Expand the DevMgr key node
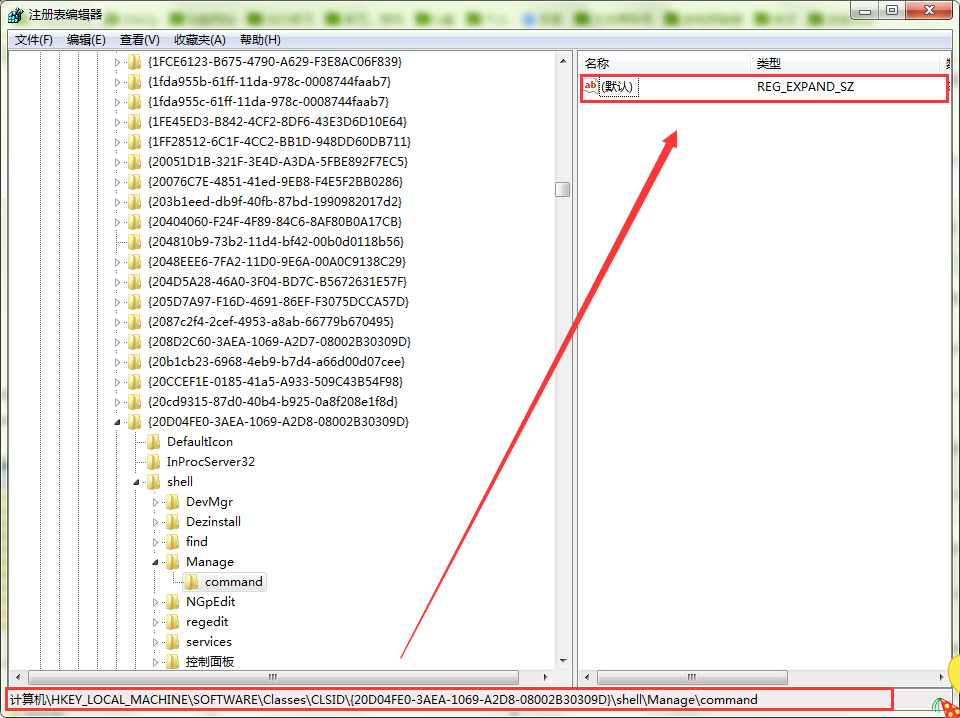Image resolution: width=960 pixels, height=718 pixels. click(x=156, y=501)
